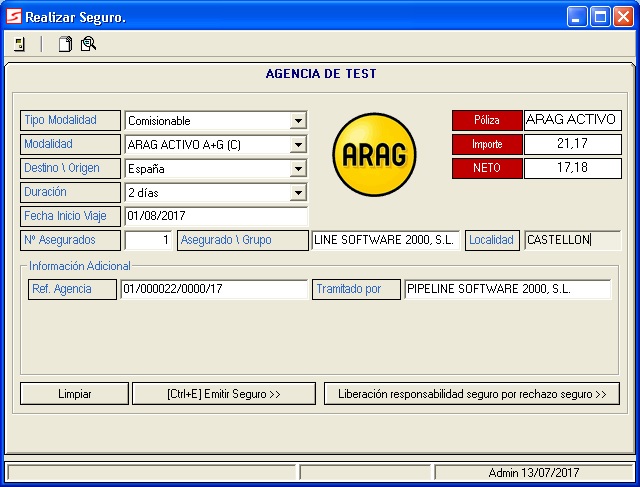640x487 pixels.
Task: Click the app icon in title bar
Action: [x=13, y=17]
